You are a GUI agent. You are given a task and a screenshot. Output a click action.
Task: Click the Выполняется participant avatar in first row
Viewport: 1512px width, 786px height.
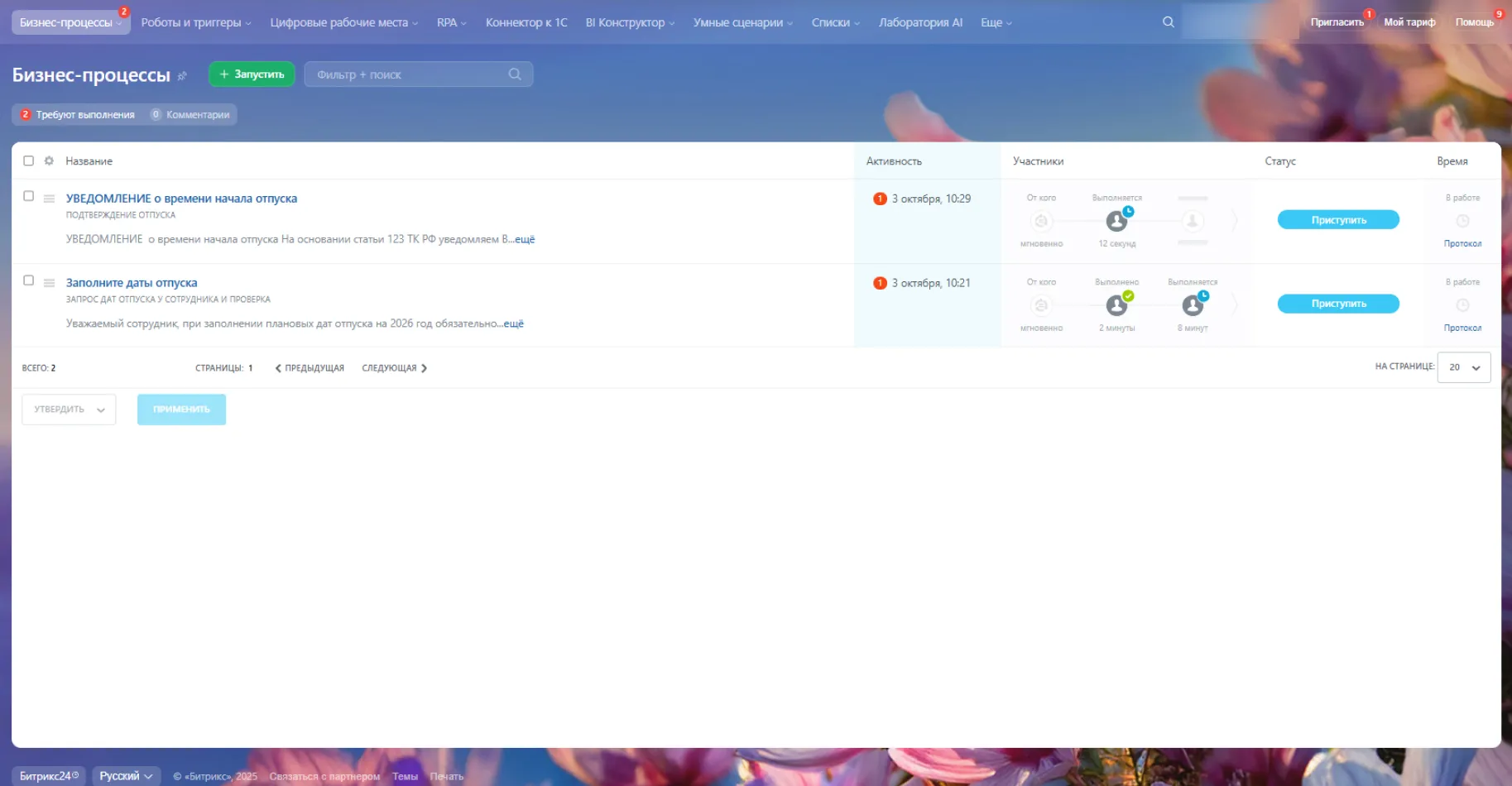tap(1116, 221)
